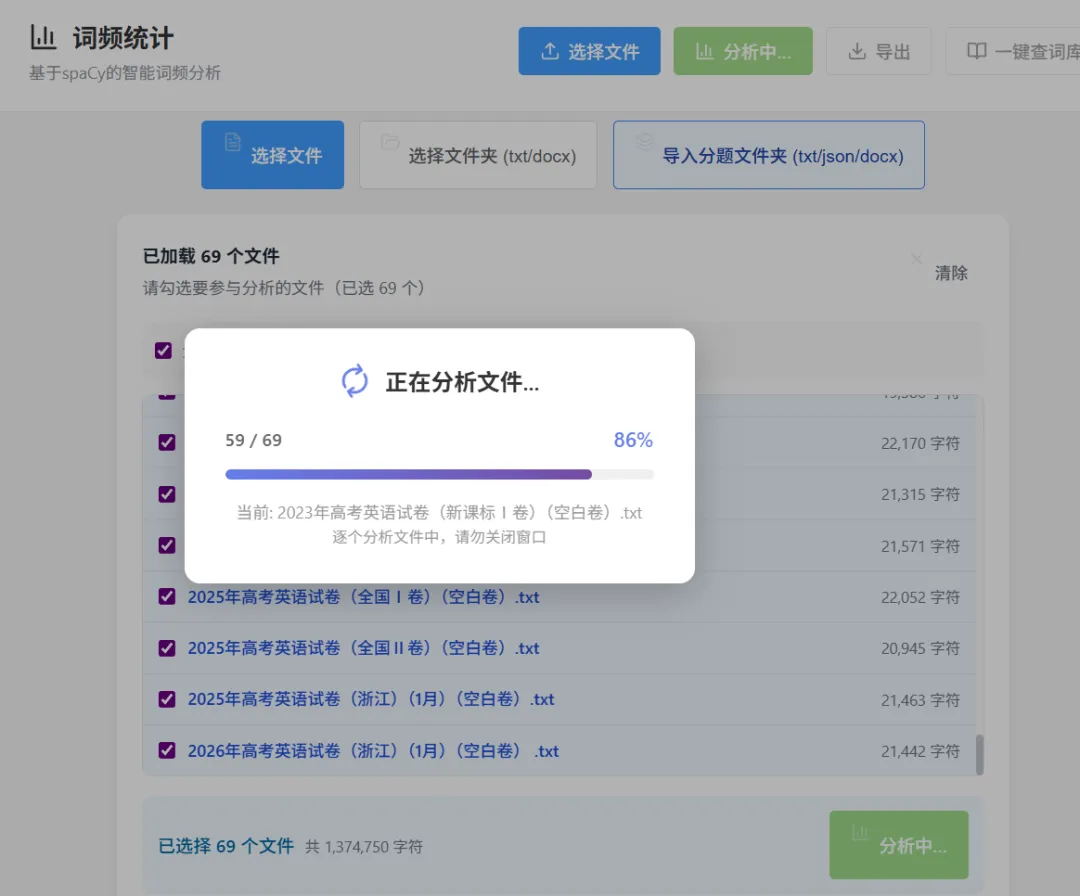This screenshot has width=1080, height=896.
Task: Click the X icon next to 清除
Action: click(916, 258)
